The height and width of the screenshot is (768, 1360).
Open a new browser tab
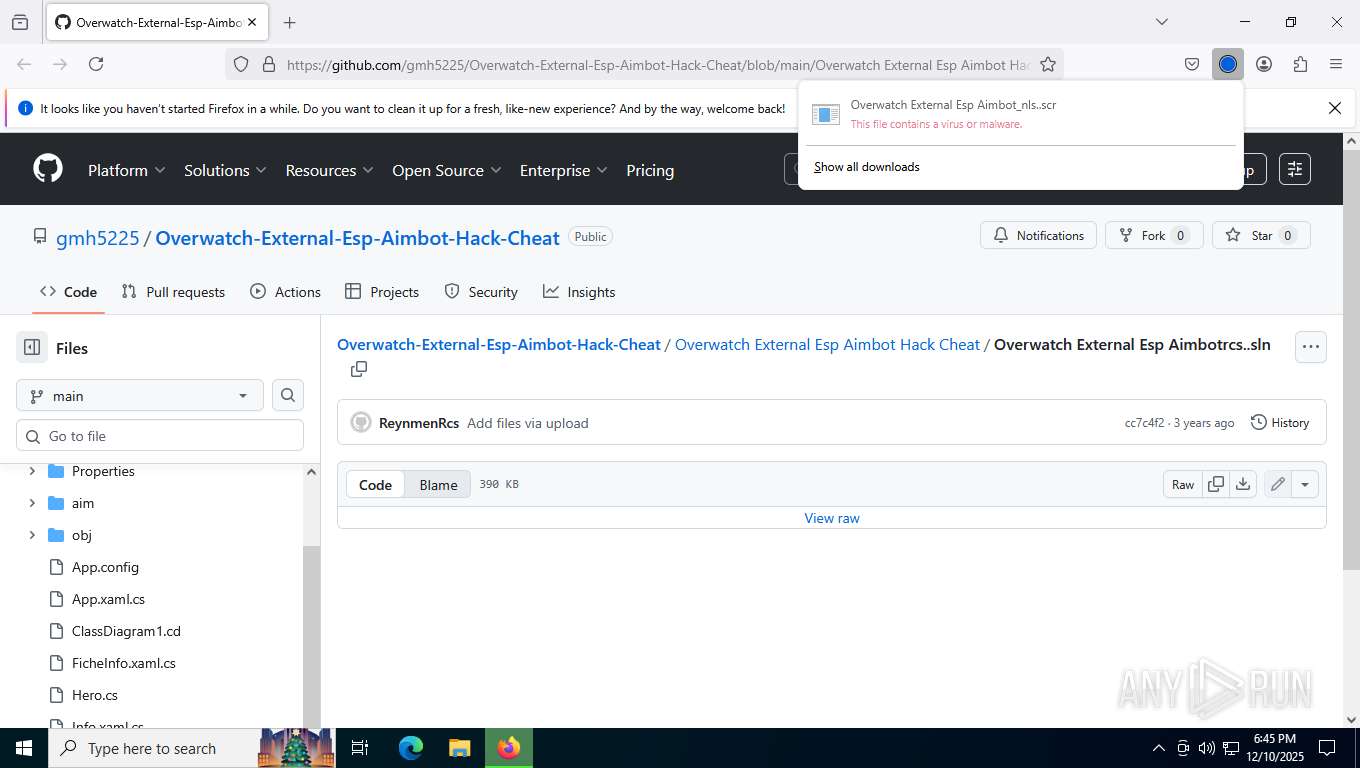290,22
